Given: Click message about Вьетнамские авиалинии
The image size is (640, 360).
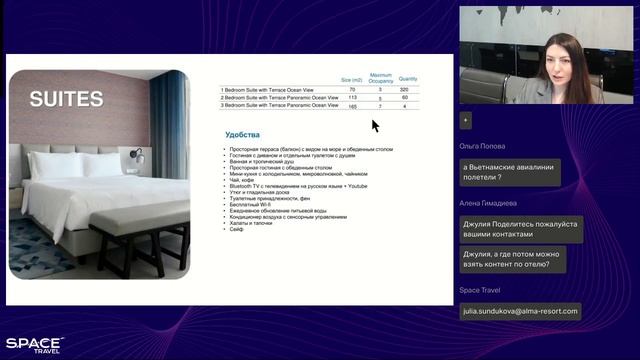Looking at the screenshot, I should (510, 172).
